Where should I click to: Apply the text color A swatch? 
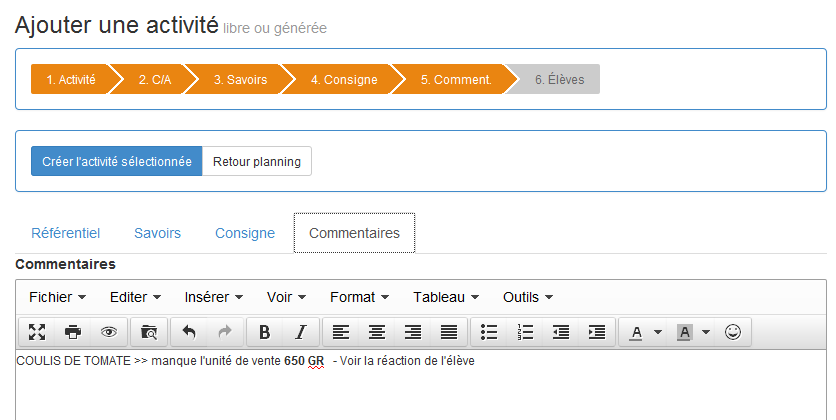click(636, 332)
